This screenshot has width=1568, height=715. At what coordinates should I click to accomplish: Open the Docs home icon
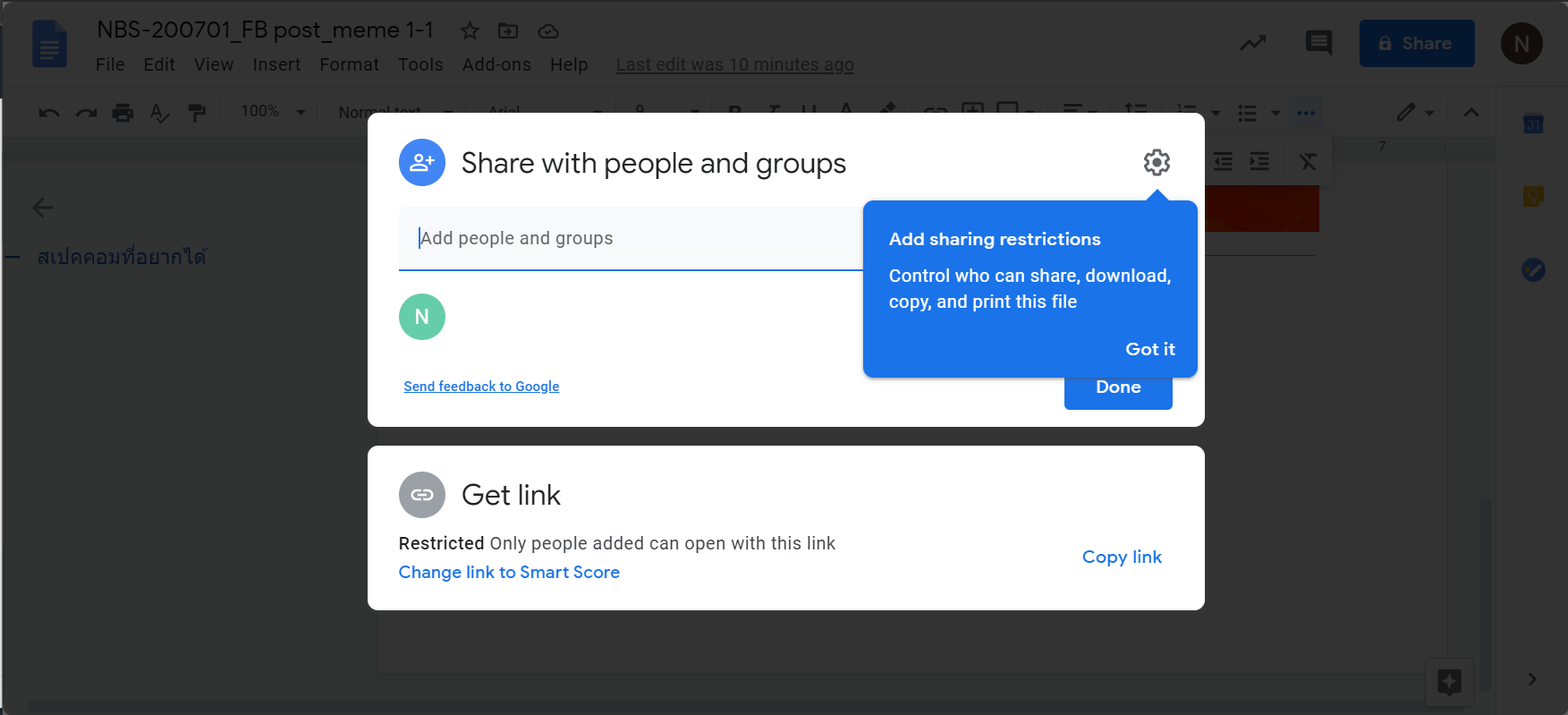pos(49,44)
